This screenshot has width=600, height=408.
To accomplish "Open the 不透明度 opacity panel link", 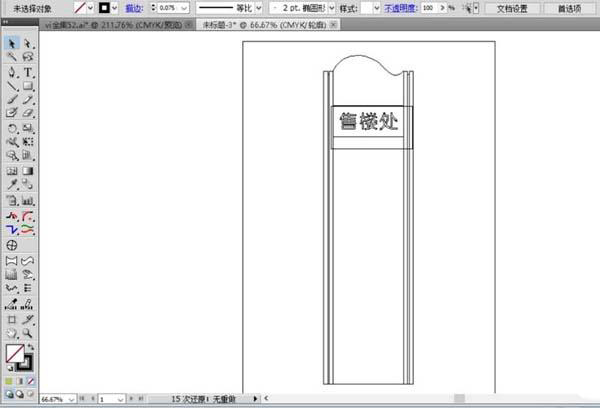I will [400, 8].
